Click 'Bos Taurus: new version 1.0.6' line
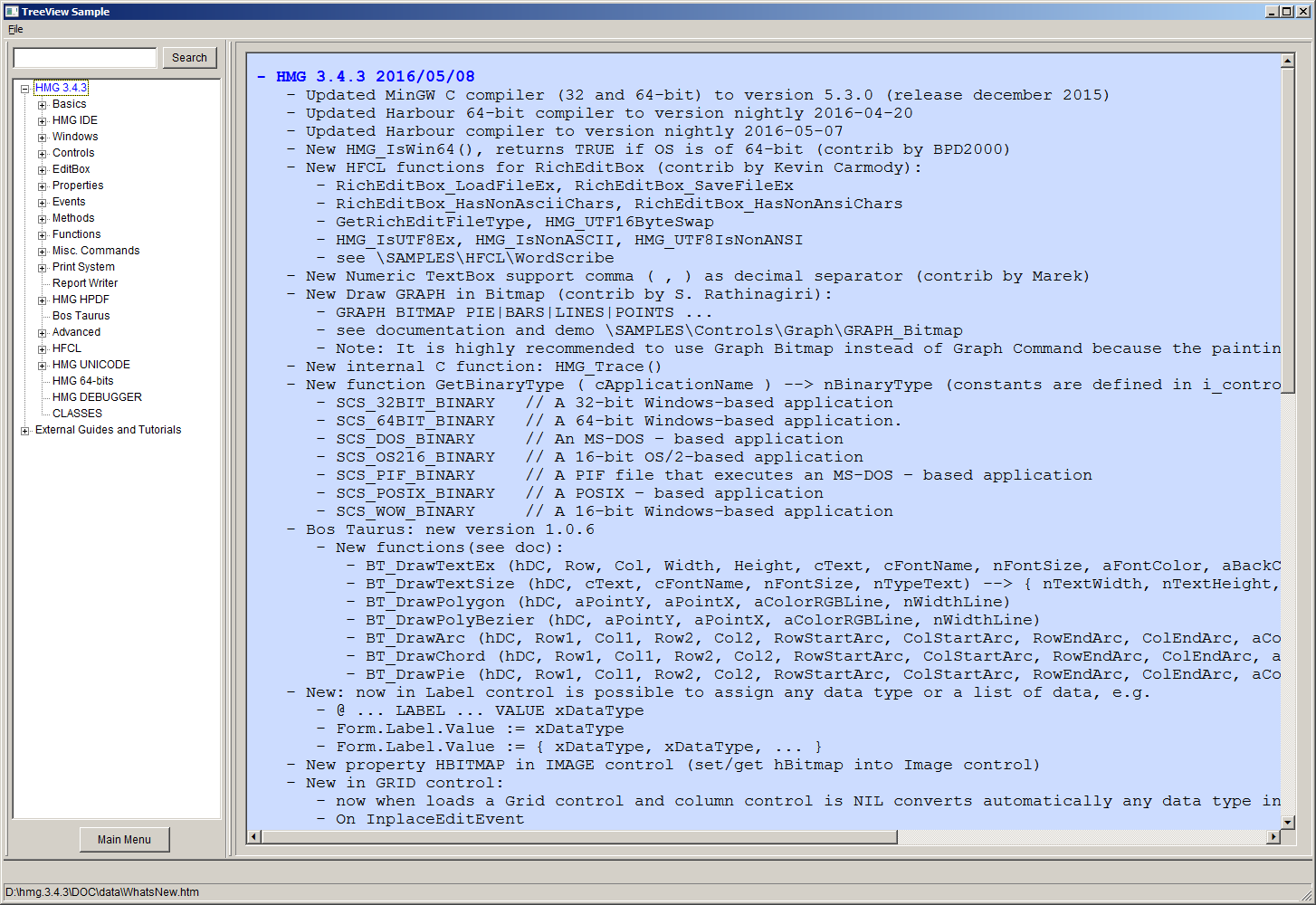1316x905 pixels. coord(450,529)
